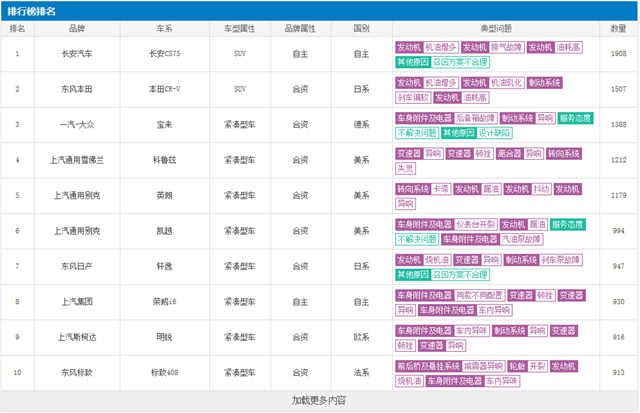Click the 刹车偏软 issue tag
The image size is (640, 413).
(x=413, y=98)
